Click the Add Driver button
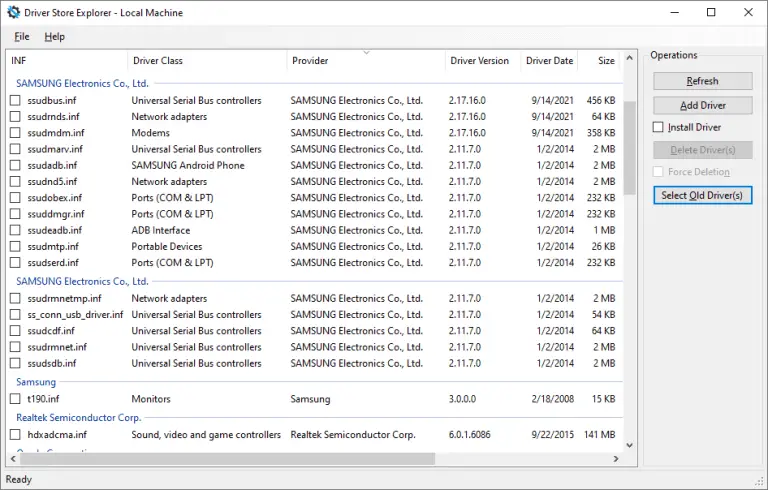The image size is (768, 490). click(702, 105)
